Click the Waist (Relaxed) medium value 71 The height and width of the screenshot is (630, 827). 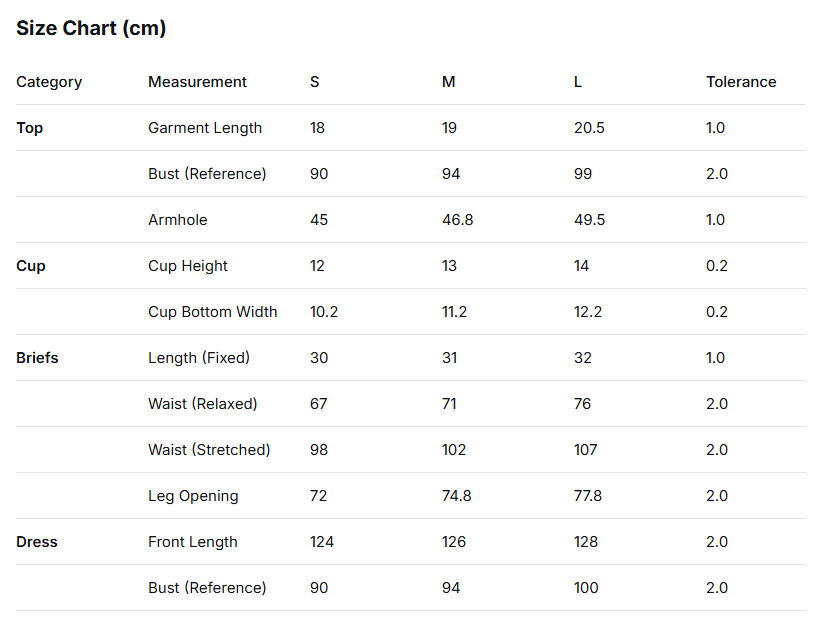449,404
